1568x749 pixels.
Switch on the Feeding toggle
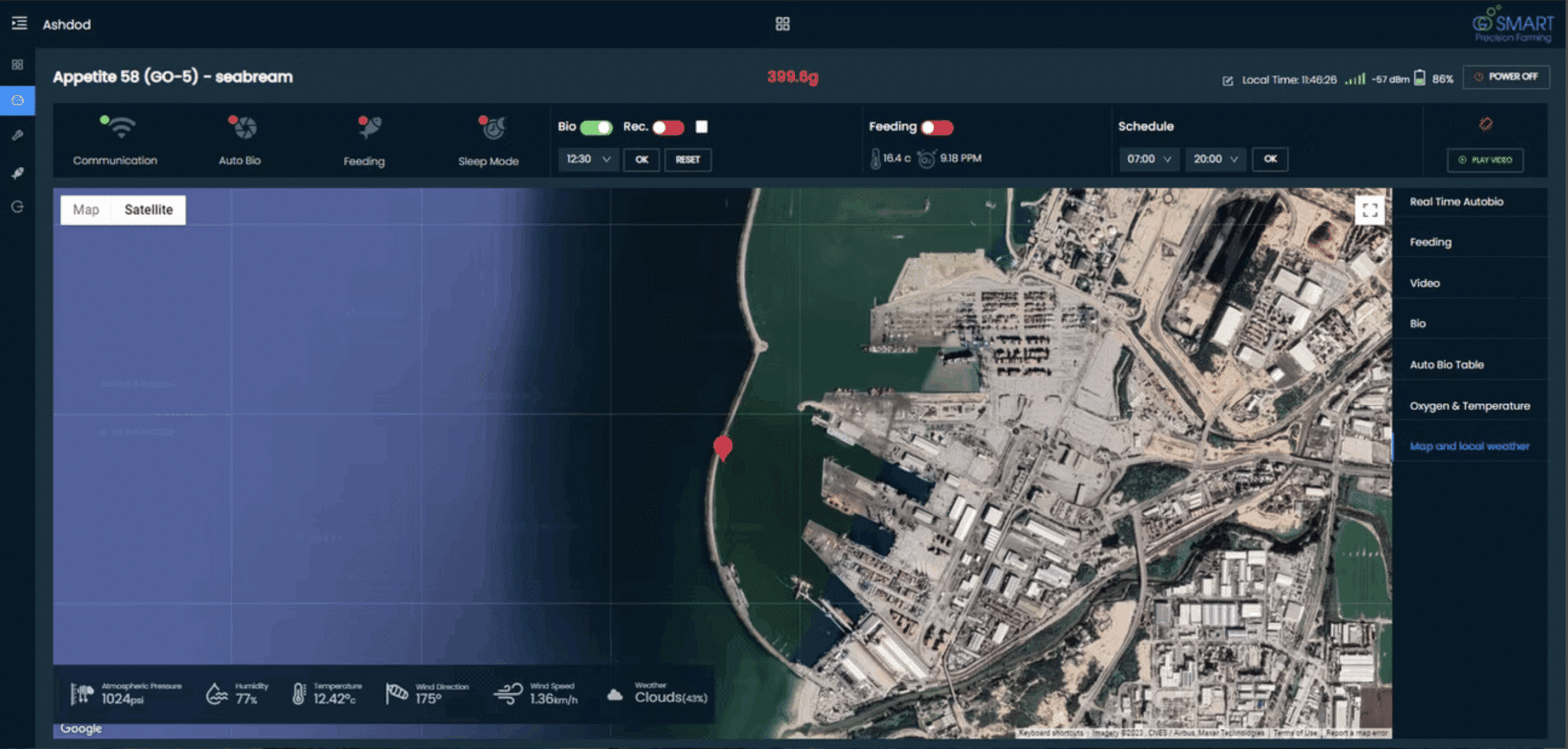tap(937, 127)
